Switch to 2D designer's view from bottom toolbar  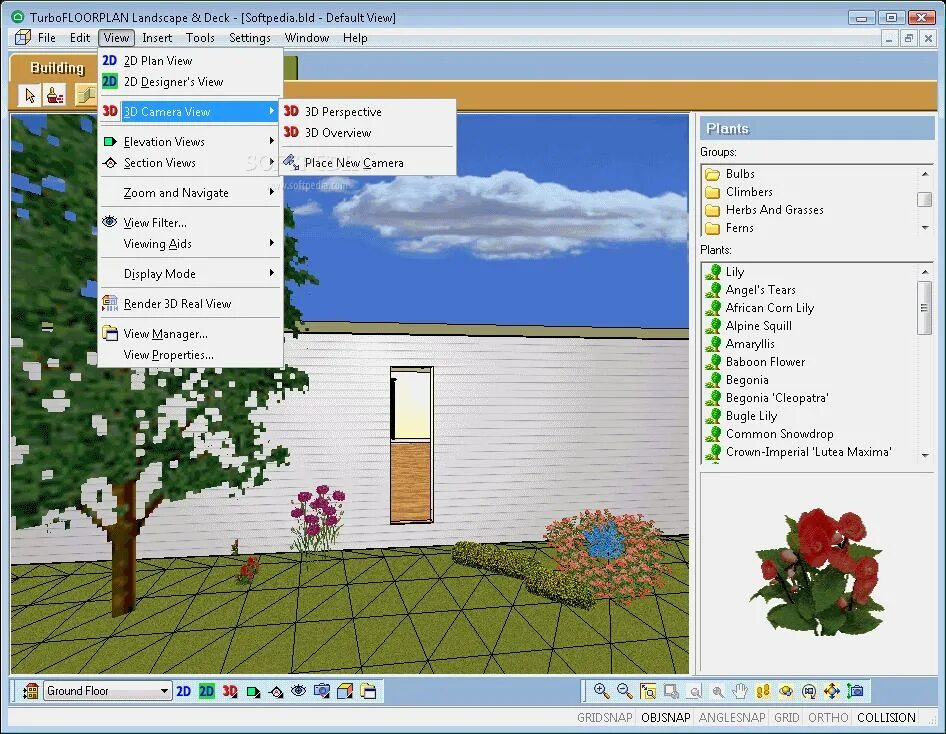point(207,691)
